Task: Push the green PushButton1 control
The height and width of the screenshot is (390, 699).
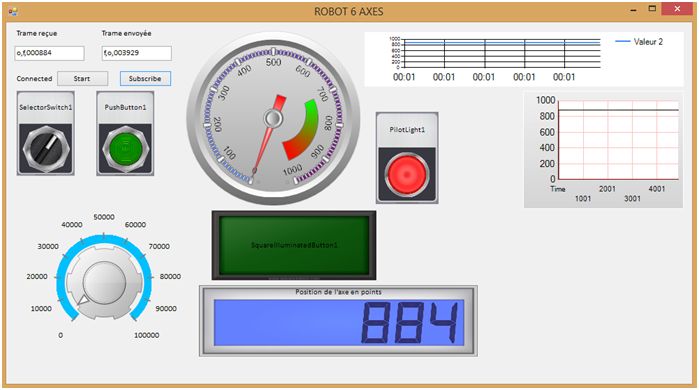Action: (x=125, y=149)
